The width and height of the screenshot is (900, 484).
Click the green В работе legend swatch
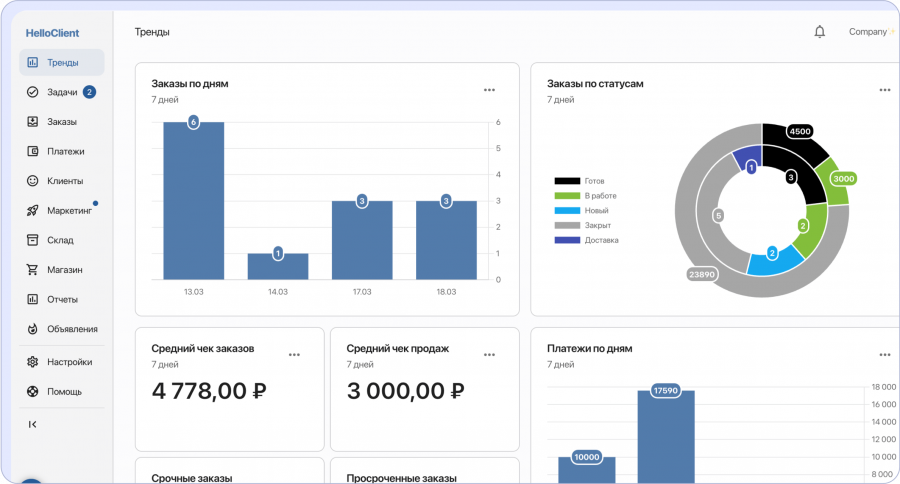(567, 196)
